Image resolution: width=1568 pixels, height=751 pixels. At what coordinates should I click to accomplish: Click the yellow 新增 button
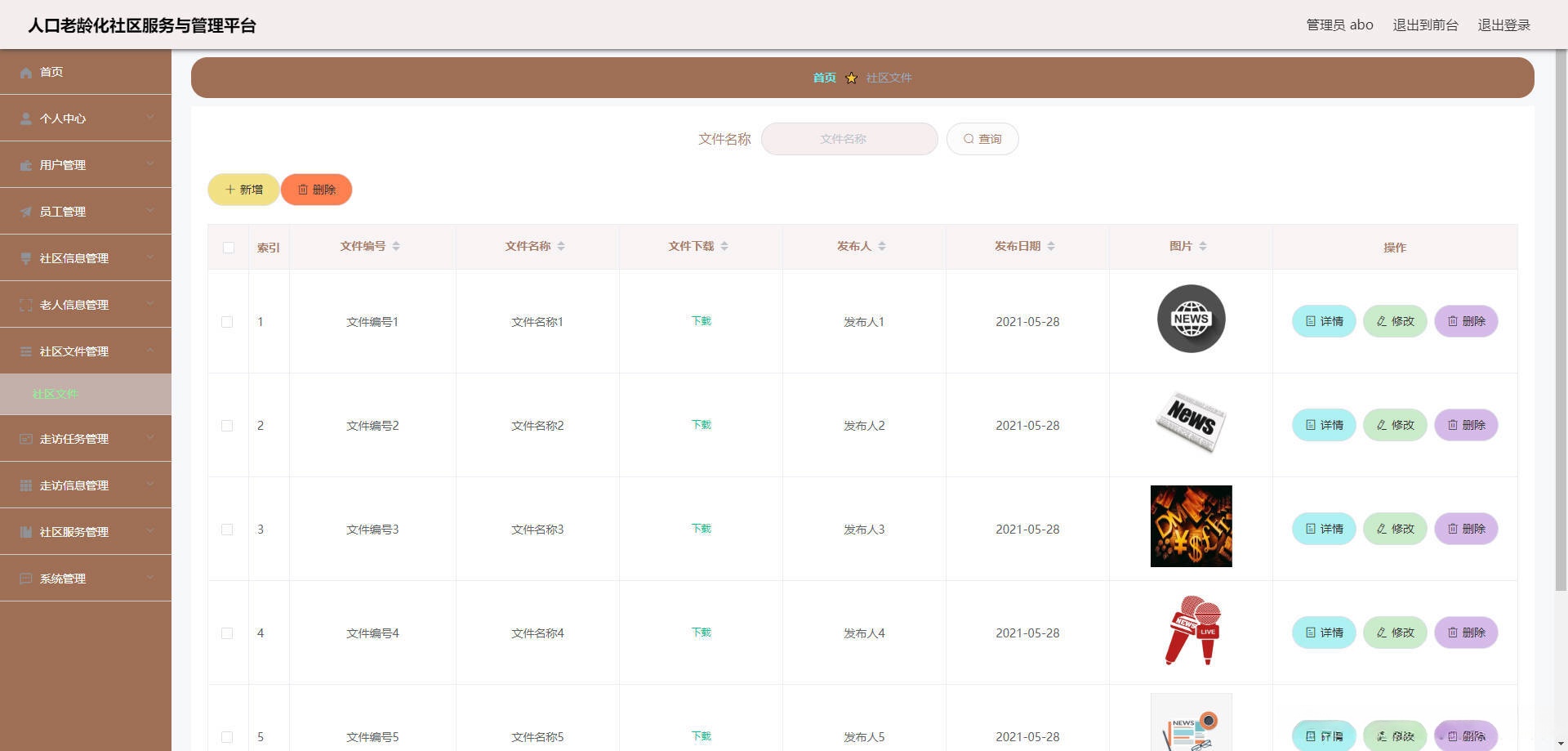coord(243,190)
